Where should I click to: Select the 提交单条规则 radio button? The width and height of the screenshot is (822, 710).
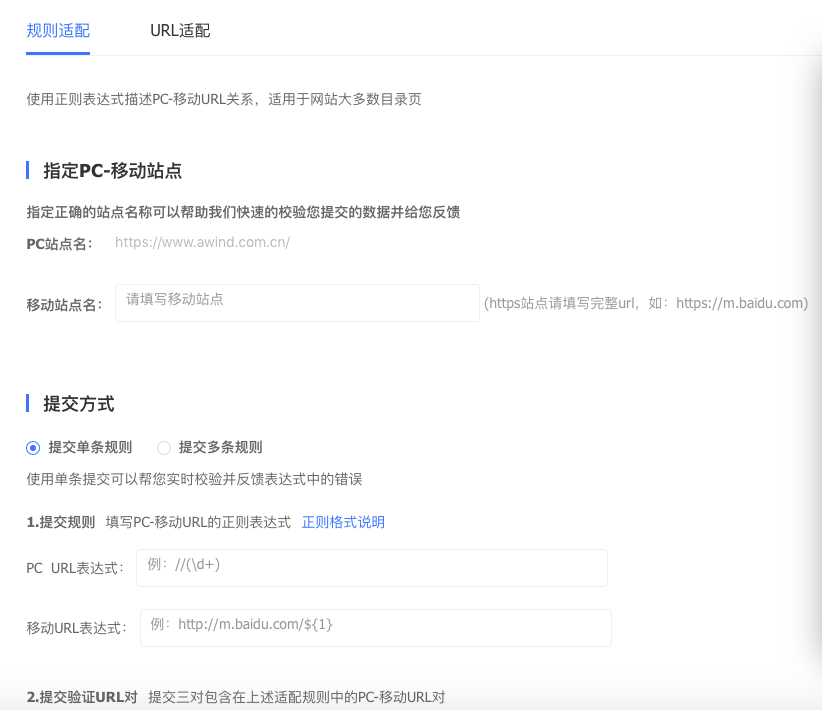coord(33,448)
